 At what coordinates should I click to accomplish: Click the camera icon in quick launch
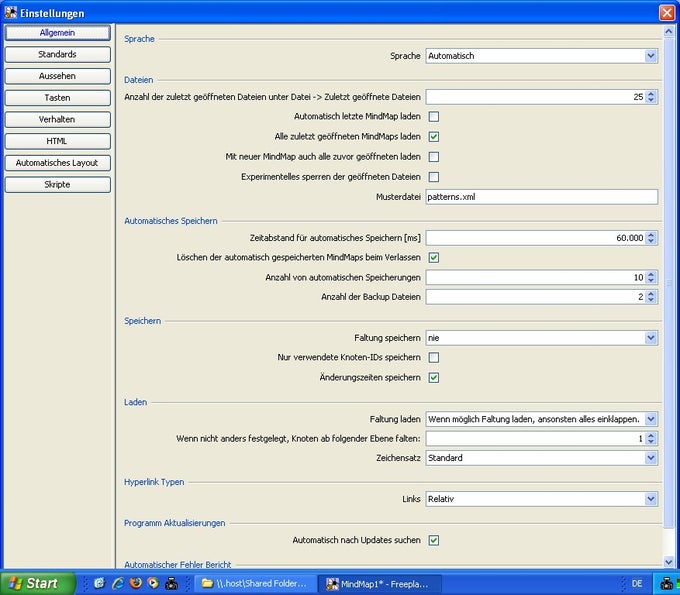pos(171,583)
